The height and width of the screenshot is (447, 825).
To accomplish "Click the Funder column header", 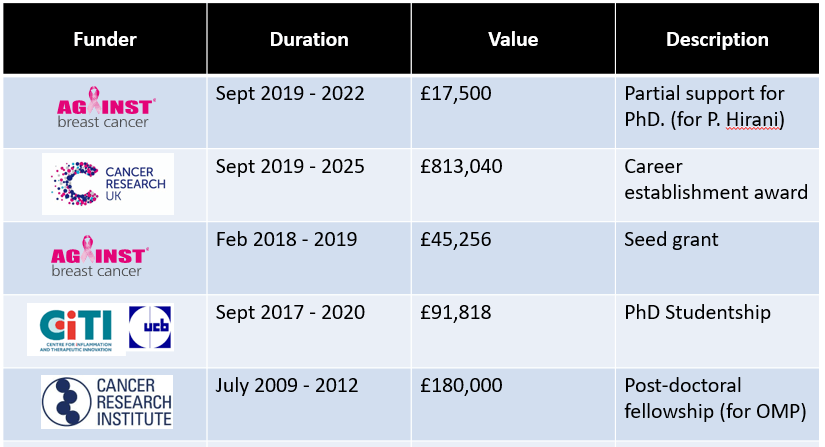I will pyautogui.click(x=105, y=39).
